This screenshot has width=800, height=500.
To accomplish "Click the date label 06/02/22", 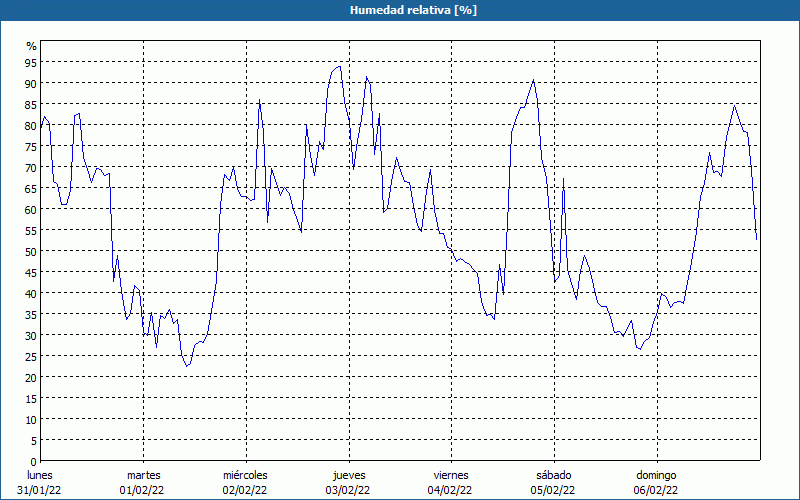I will 656,490.
